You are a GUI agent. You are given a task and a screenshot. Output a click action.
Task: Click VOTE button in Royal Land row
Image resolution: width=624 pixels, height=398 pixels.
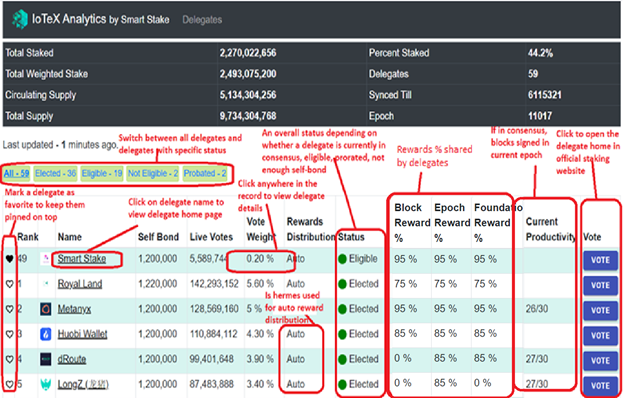[x=600, y=285]
